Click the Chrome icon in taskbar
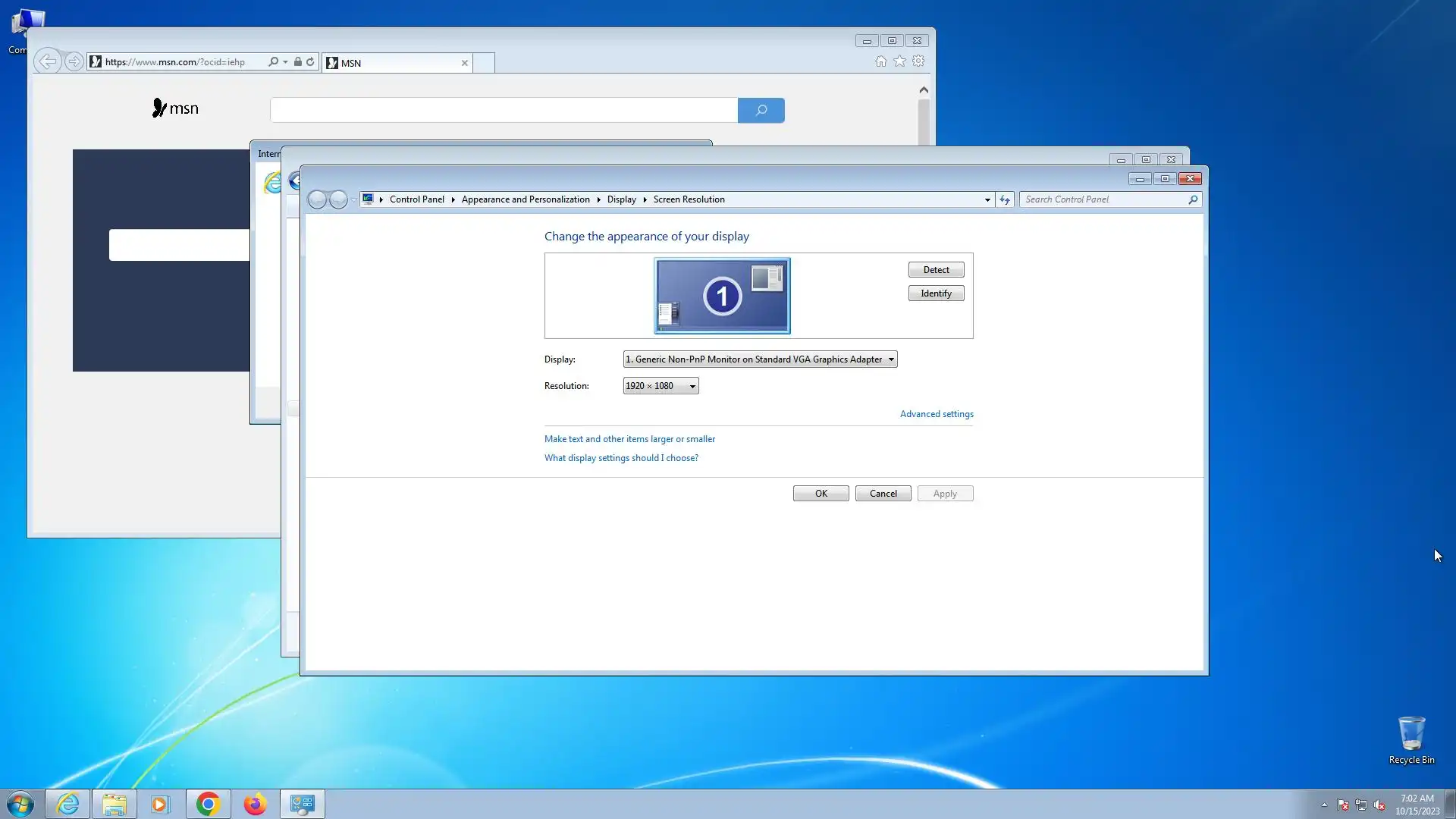 (x=208, y=804)
